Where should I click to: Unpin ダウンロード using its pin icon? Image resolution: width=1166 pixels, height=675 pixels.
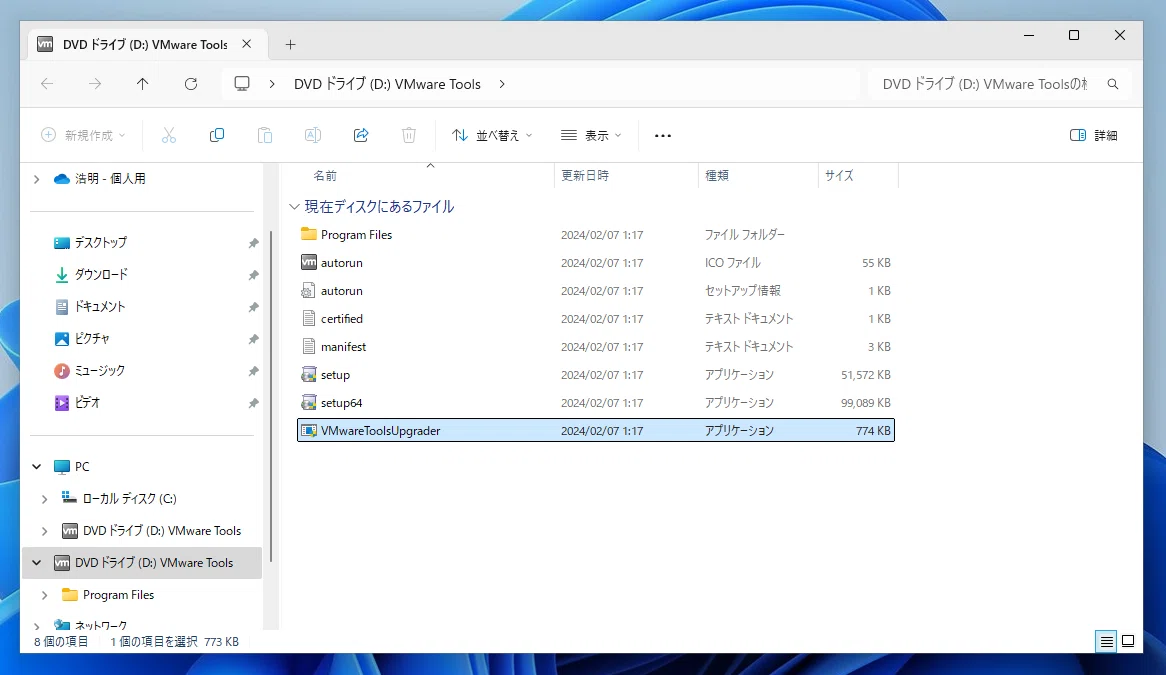click(253, 275)
